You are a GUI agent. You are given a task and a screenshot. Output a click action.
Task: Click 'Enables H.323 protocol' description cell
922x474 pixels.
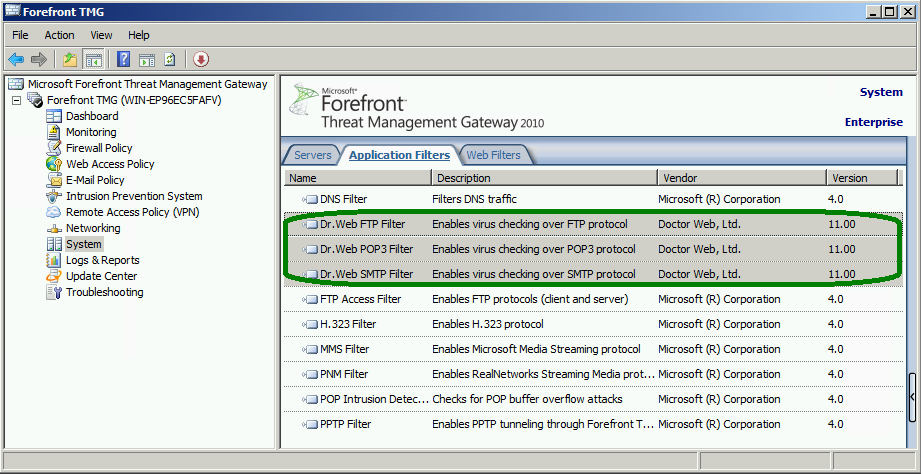click(x=487, y=324)
